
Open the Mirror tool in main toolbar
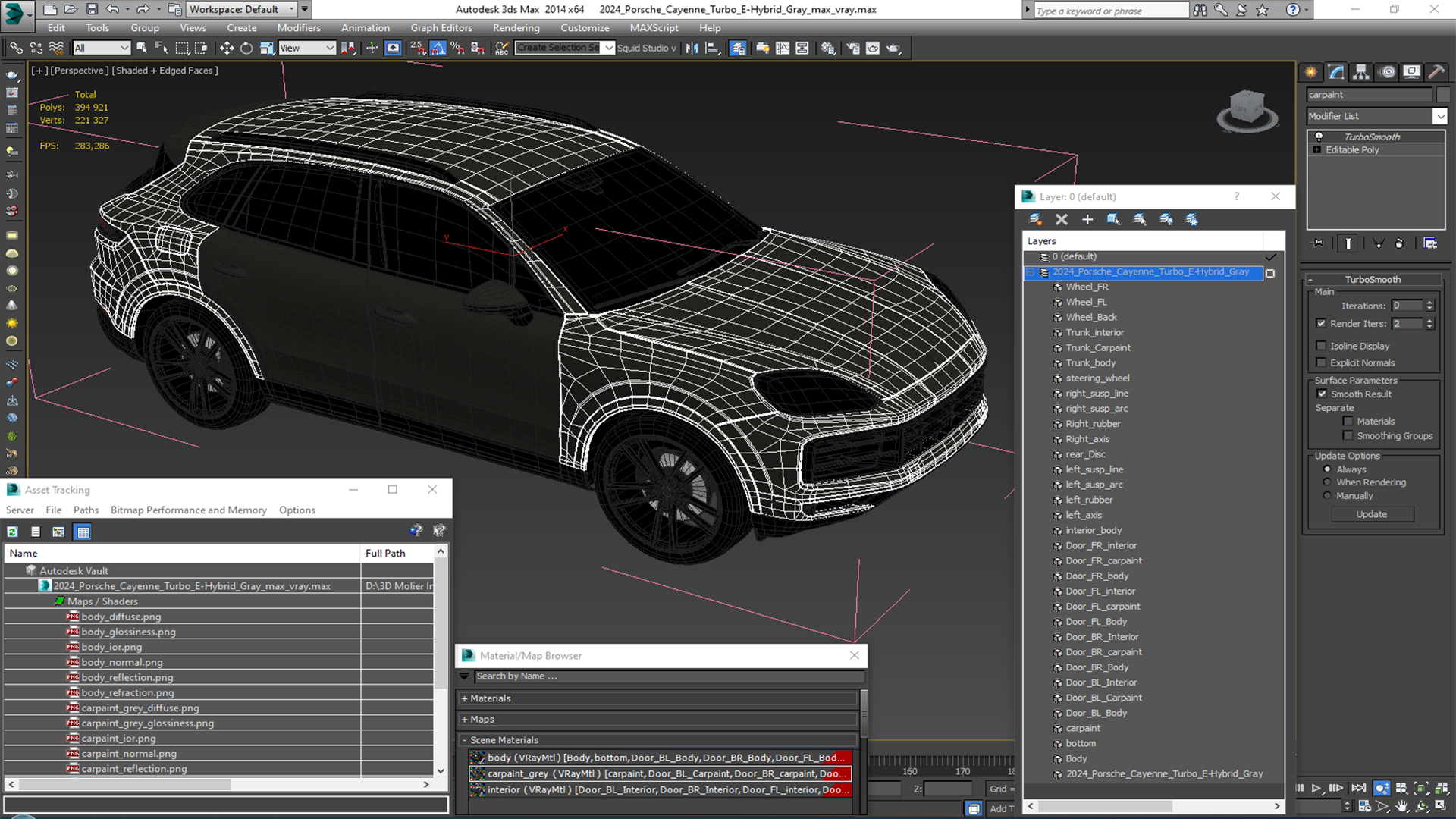click(x=692, y=48)
